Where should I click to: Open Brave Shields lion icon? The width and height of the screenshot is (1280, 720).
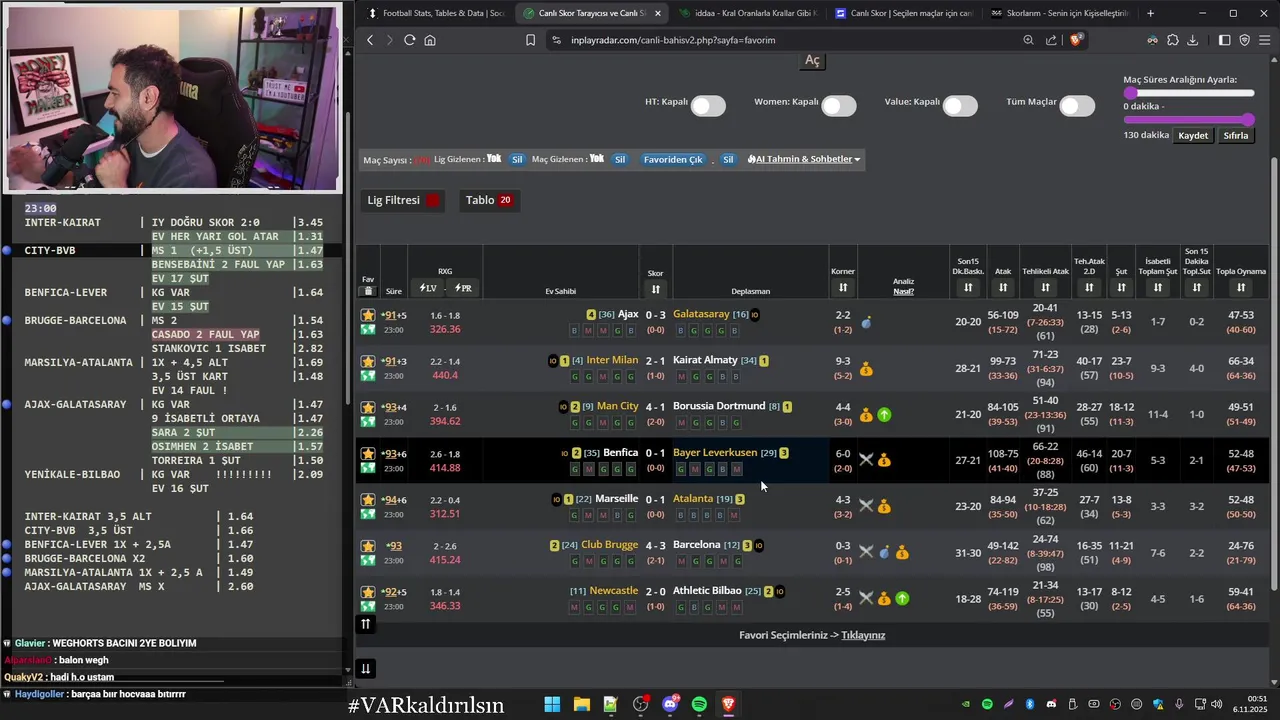pyautogui.click(x=1077, y=40)
